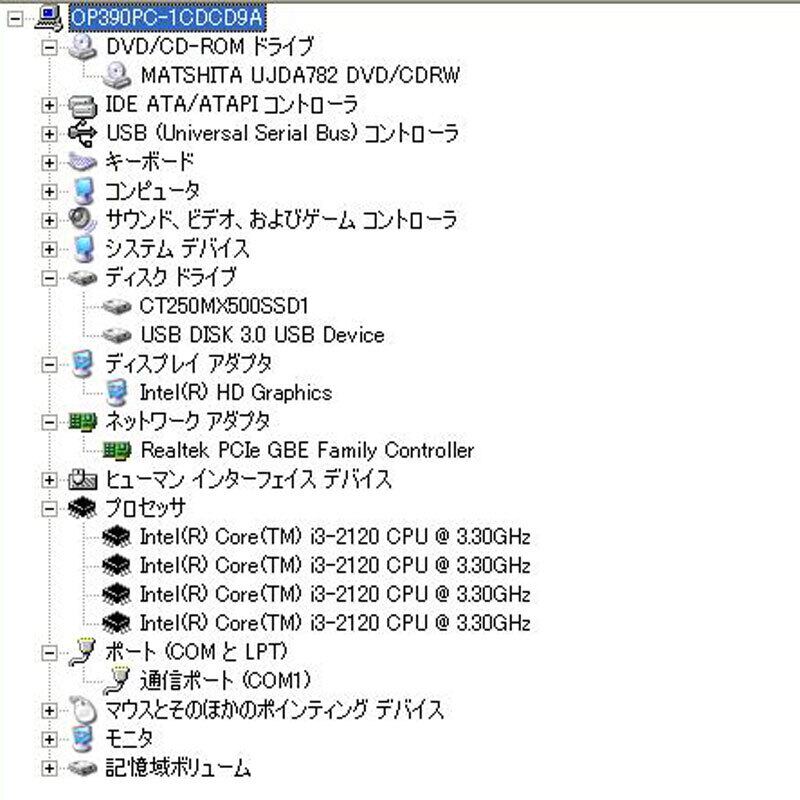Click the ネットワーク アダプタ category card icon

[x=82, y=422]
